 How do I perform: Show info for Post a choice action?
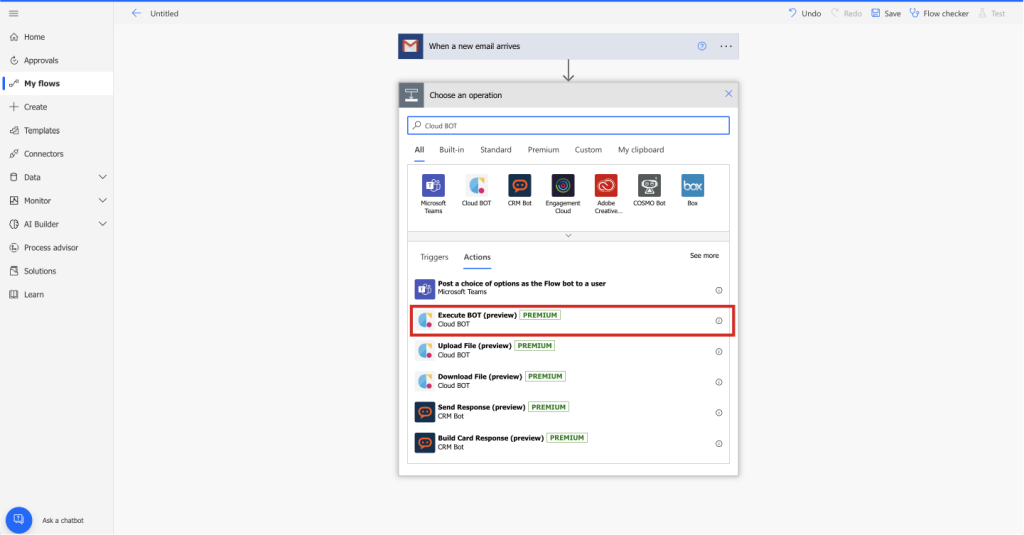(x=719, y=290)
